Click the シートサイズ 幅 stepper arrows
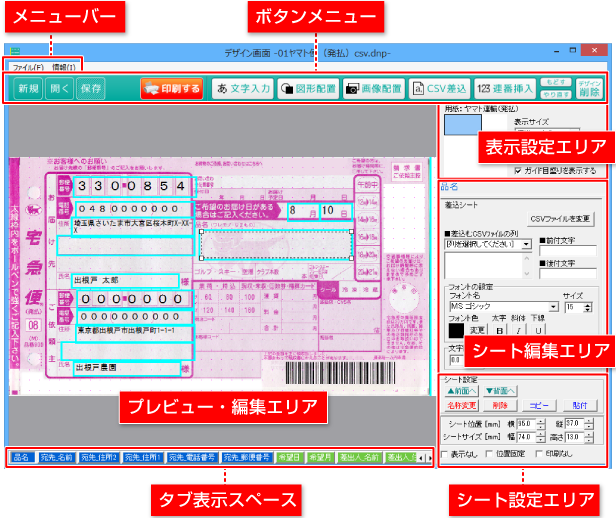Viewport: 616px width, 518px height. [x=541, y=437]
